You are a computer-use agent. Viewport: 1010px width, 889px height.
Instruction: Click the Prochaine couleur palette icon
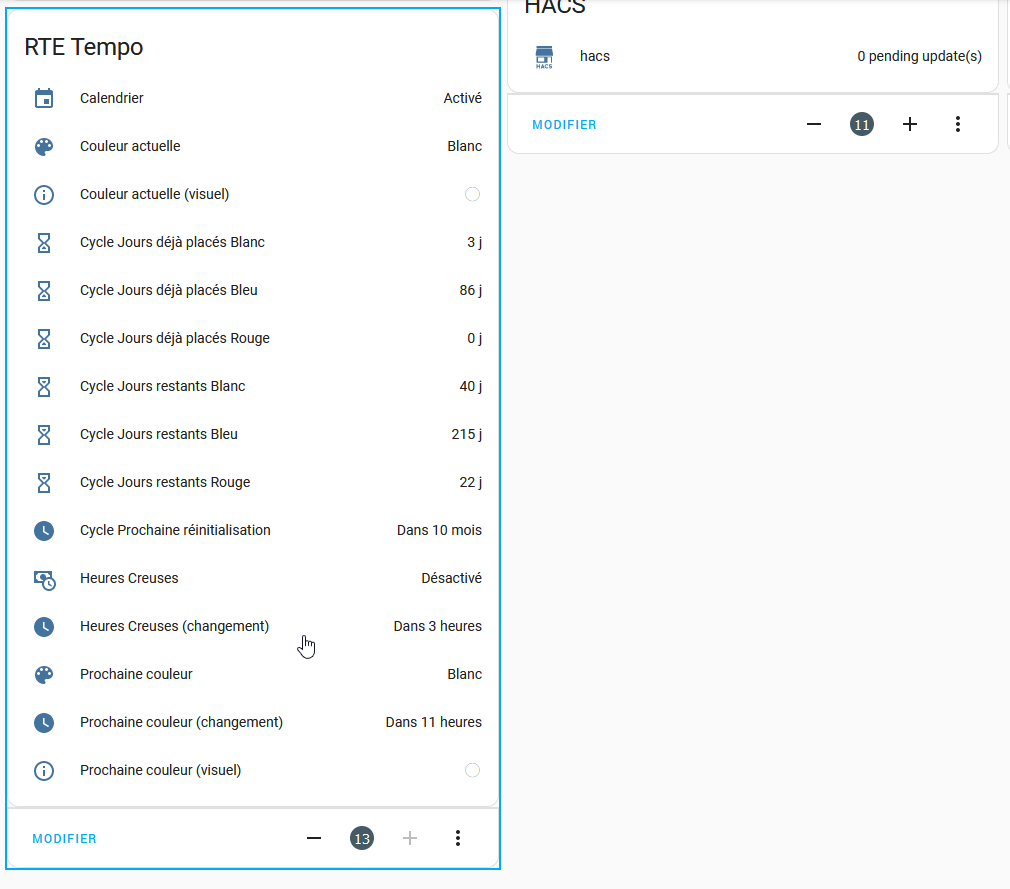coord(44,674)
